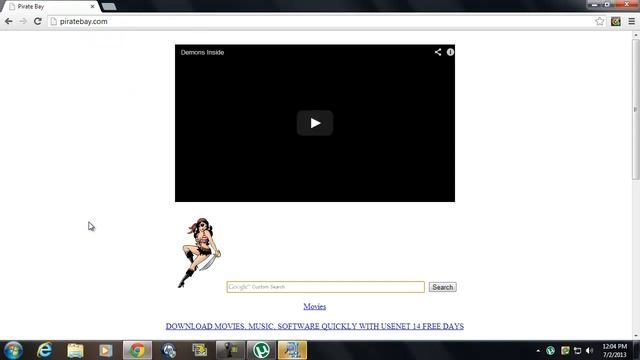The width and height of the screenshot is (640, 360).
Task: Open a new tab button
Action: [x=109, y=7]
